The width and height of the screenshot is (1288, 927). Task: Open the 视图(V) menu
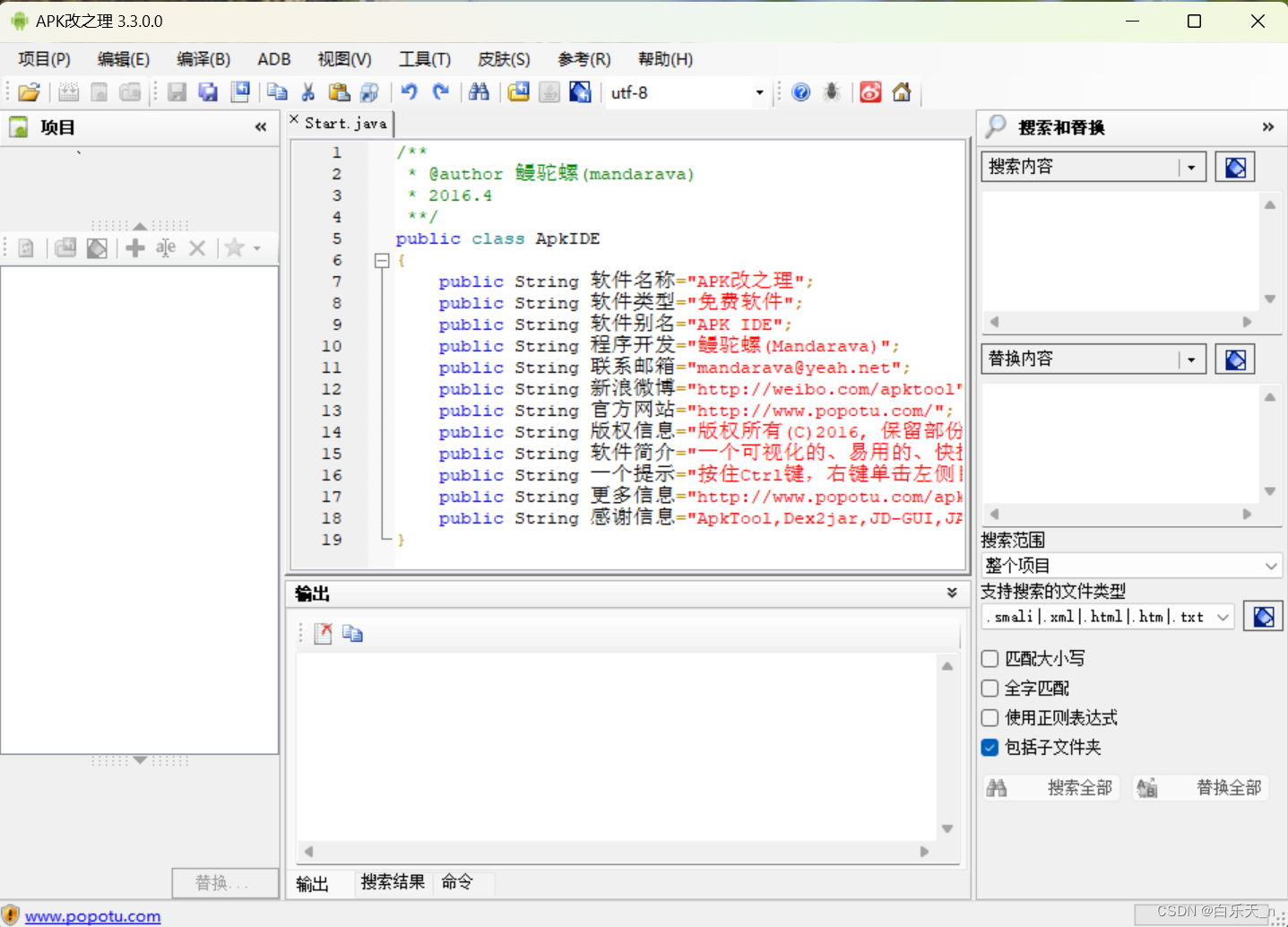(345, 59)
